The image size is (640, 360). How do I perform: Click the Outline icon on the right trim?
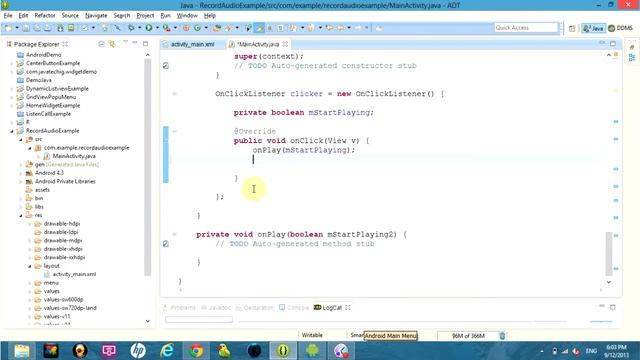click(632, 58)
